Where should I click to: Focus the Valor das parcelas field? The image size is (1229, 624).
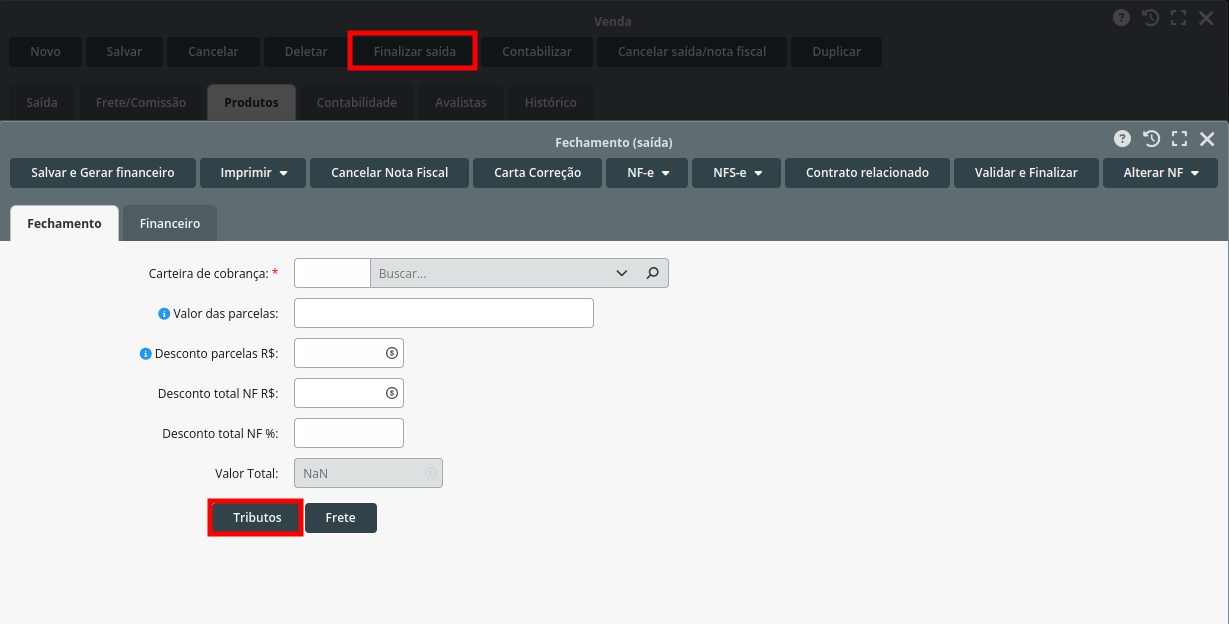pyautogui.click(x=444, y=313)
